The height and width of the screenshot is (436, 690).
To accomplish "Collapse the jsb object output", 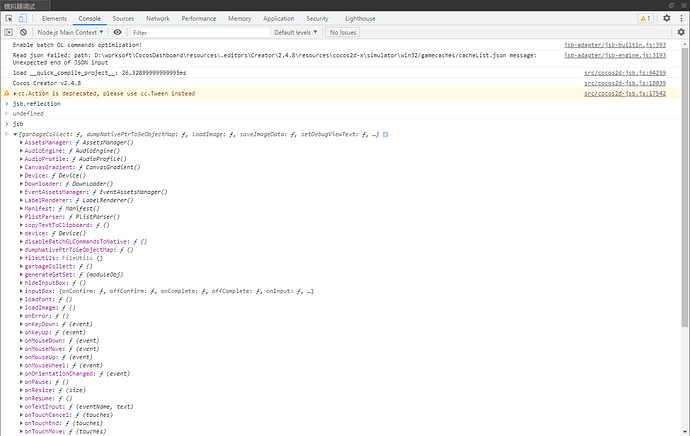I will pyautogui.click(x=15, y=135).
